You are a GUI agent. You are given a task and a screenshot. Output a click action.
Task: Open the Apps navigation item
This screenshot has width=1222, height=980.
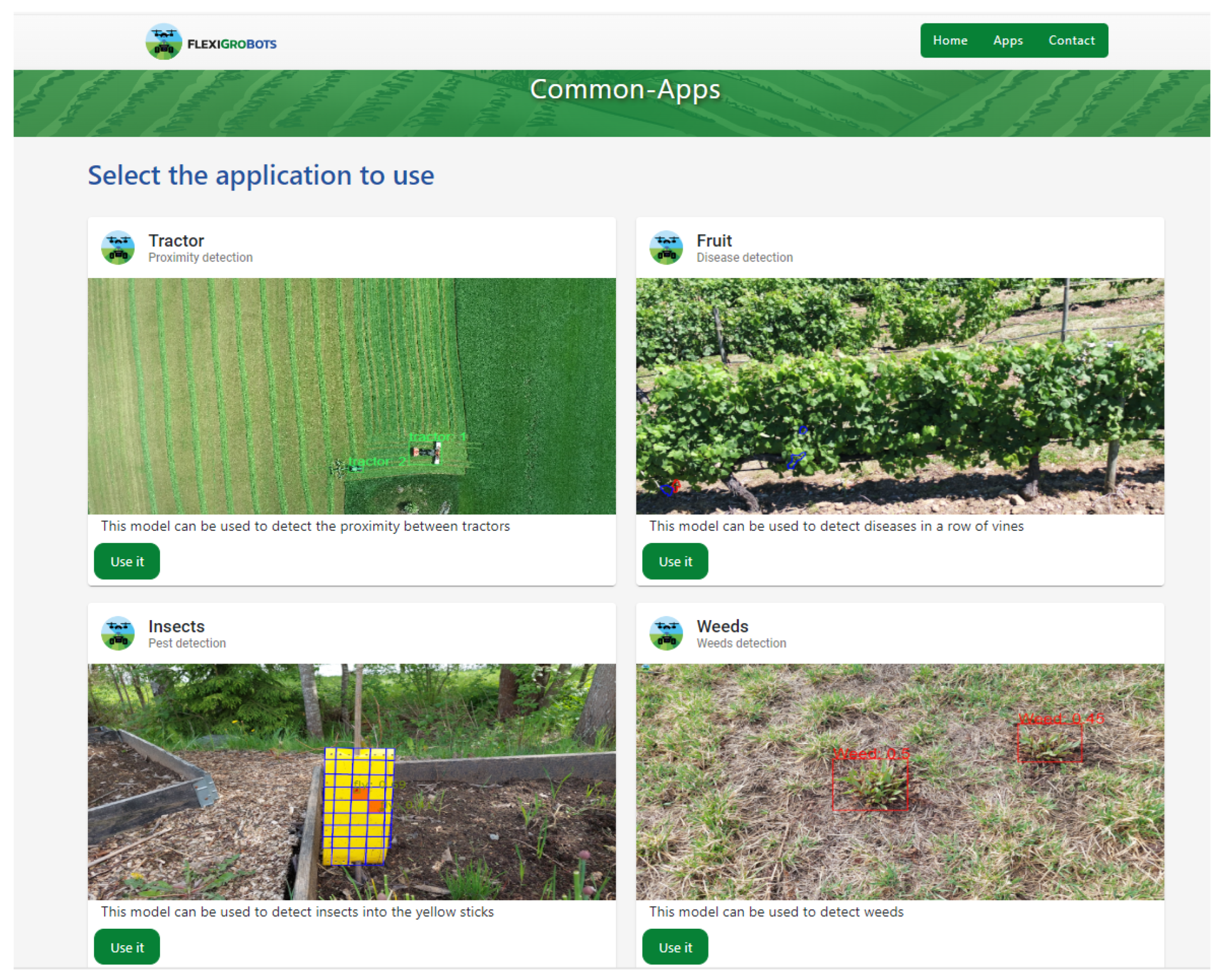1008,40
